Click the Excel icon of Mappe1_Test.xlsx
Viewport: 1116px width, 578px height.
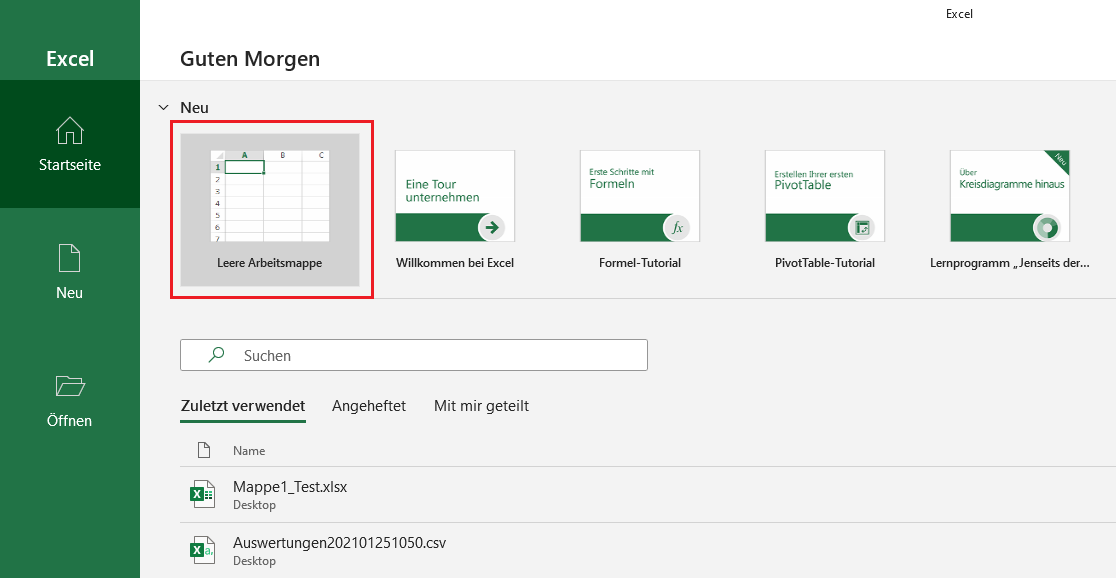coord(202,494)
